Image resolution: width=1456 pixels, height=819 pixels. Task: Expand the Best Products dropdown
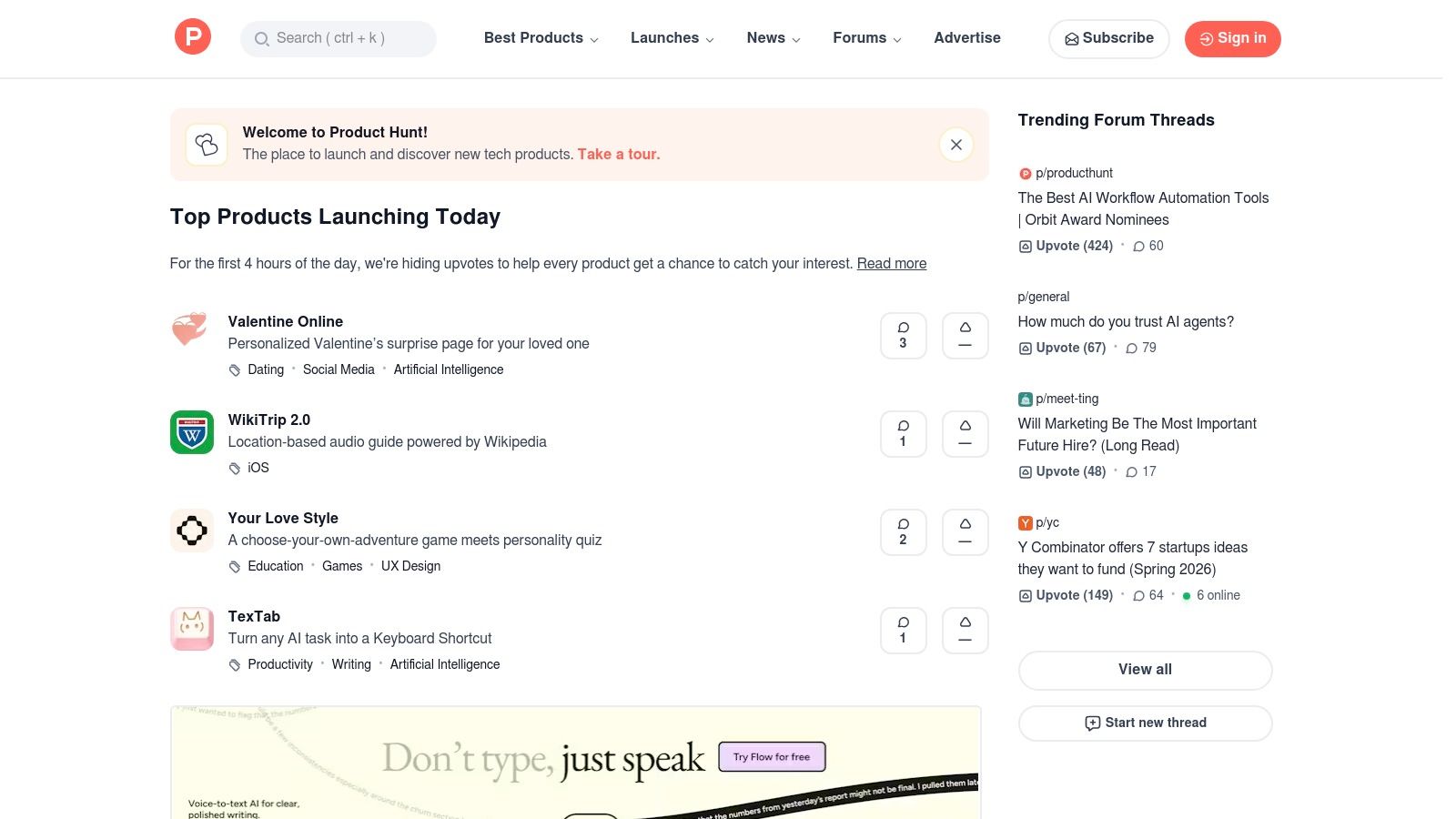[541, 38]
